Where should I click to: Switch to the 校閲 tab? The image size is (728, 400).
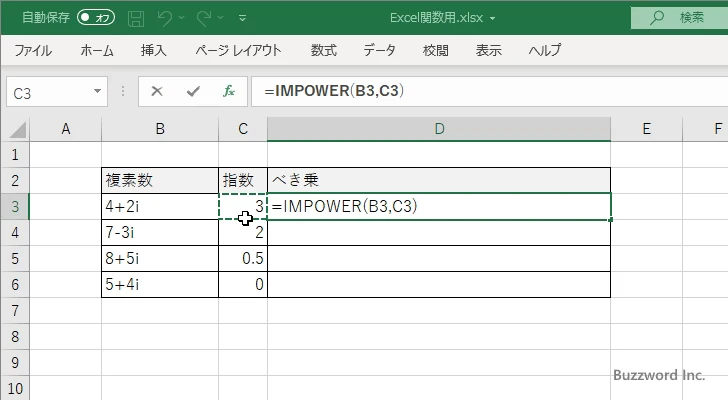436,50
